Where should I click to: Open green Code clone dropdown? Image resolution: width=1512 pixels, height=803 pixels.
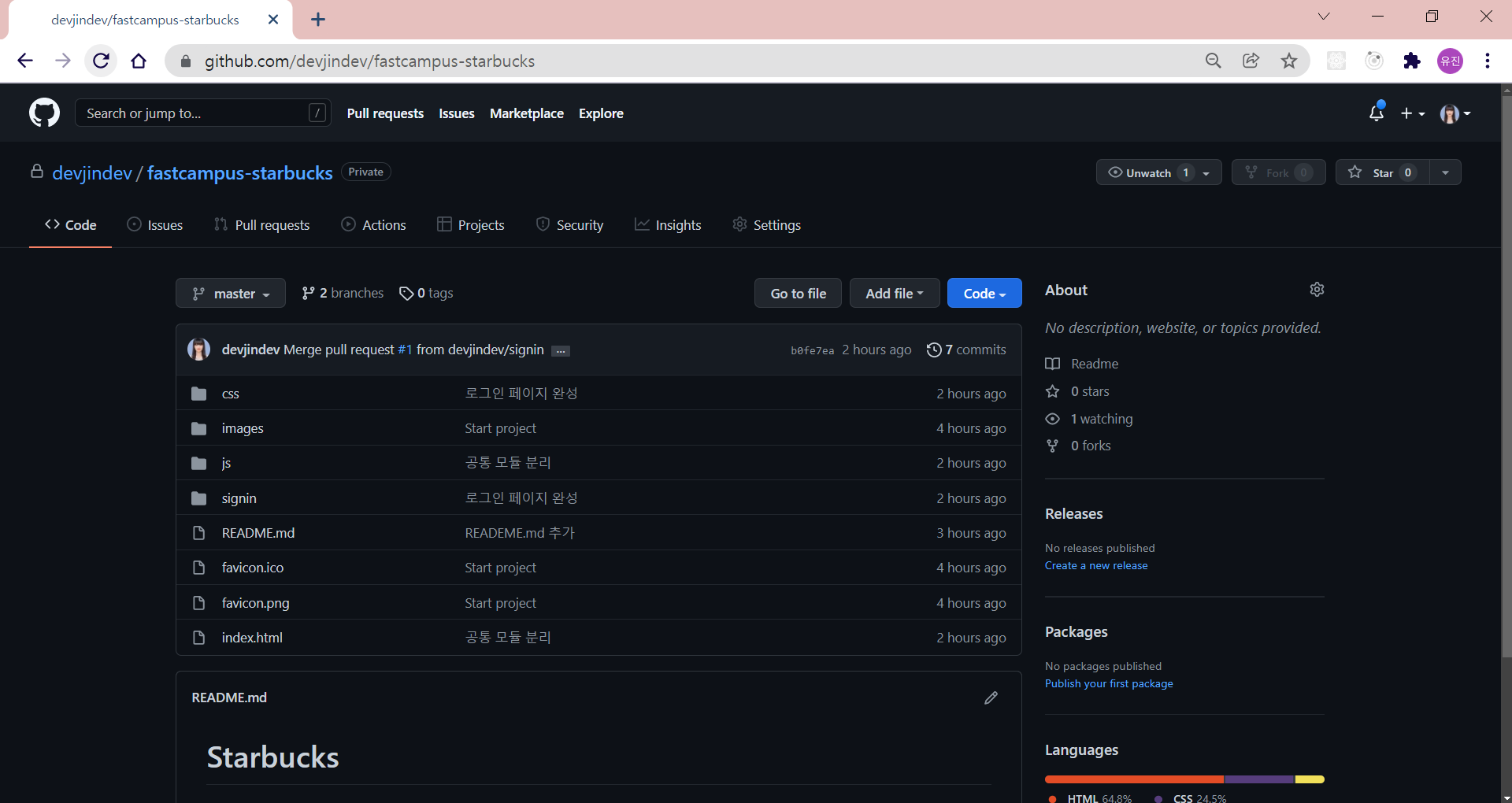[x=984, y=293]
